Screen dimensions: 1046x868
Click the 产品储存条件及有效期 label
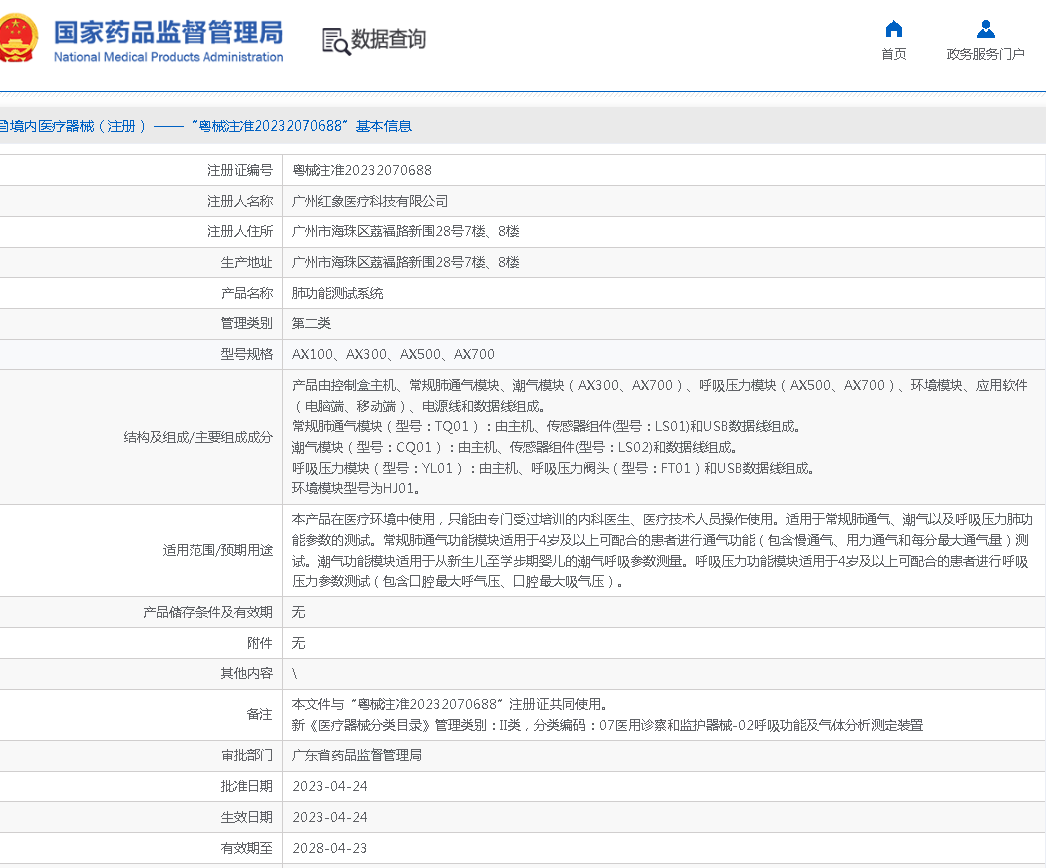[x=207, y=612]
